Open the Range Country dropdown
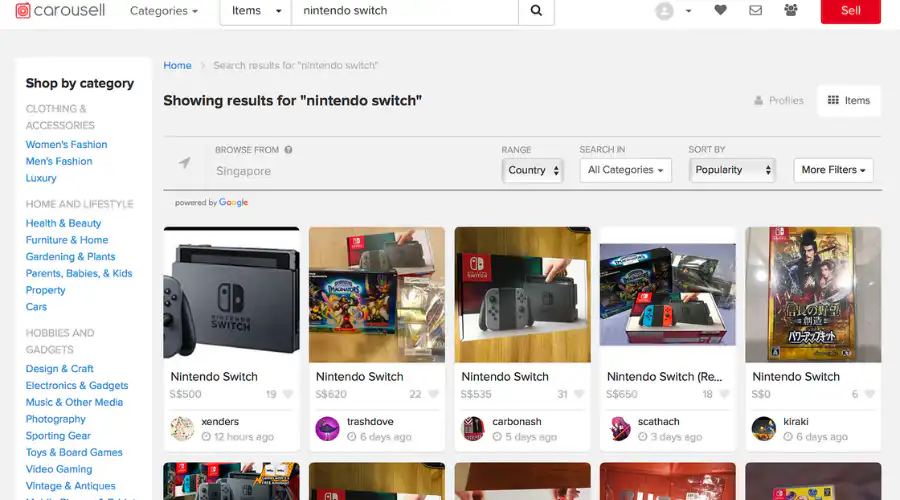 [x=533, y=170]
